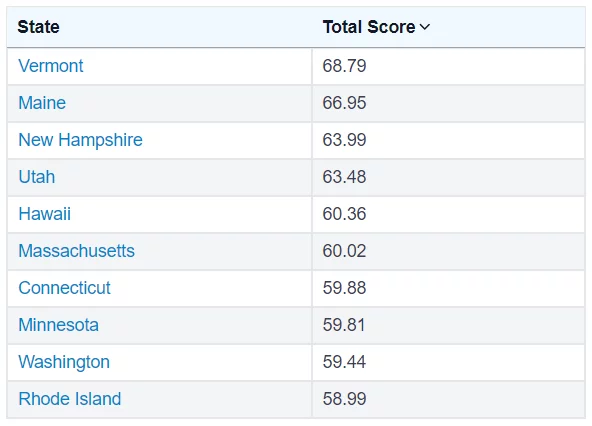Open the Massachusetts state link
Image resolution: width=592 pixels, height=426 pixels.
tap(76, 251)
